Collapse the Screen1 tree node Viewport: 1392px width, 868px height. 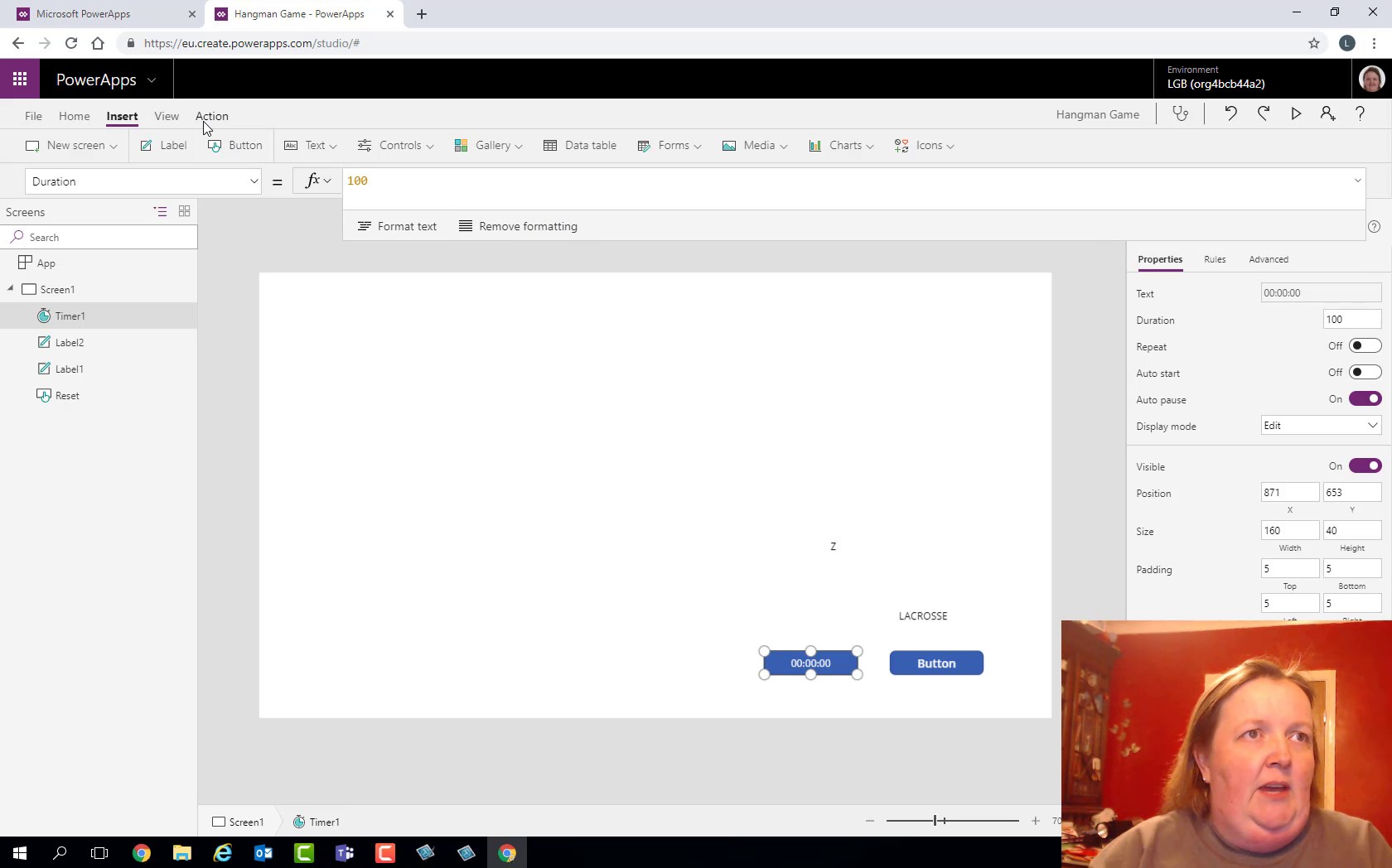[11, 289]
